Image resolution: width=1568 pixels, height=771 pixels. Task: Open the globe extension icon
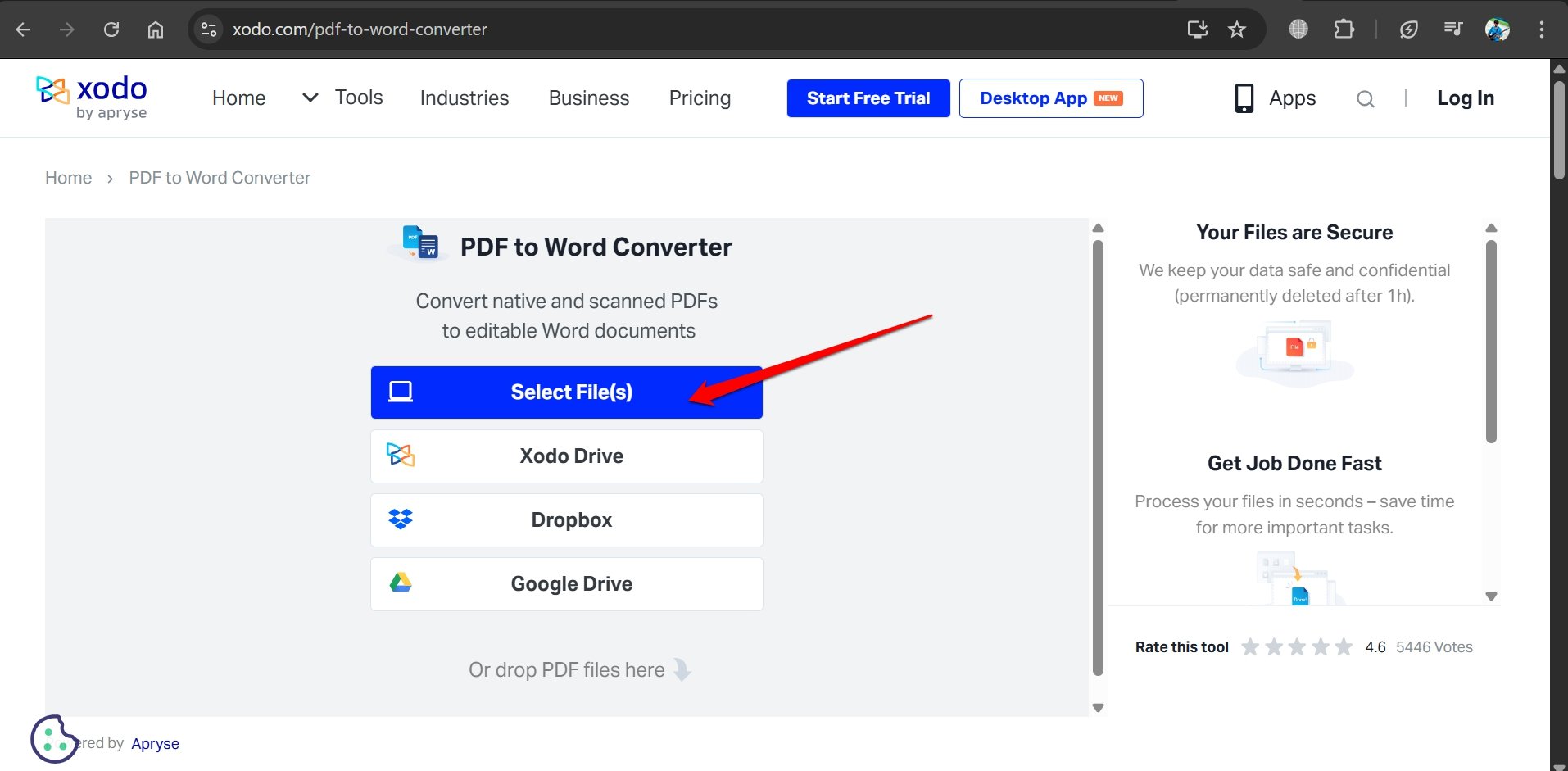pyautogui.click(x=1298, y=29)
